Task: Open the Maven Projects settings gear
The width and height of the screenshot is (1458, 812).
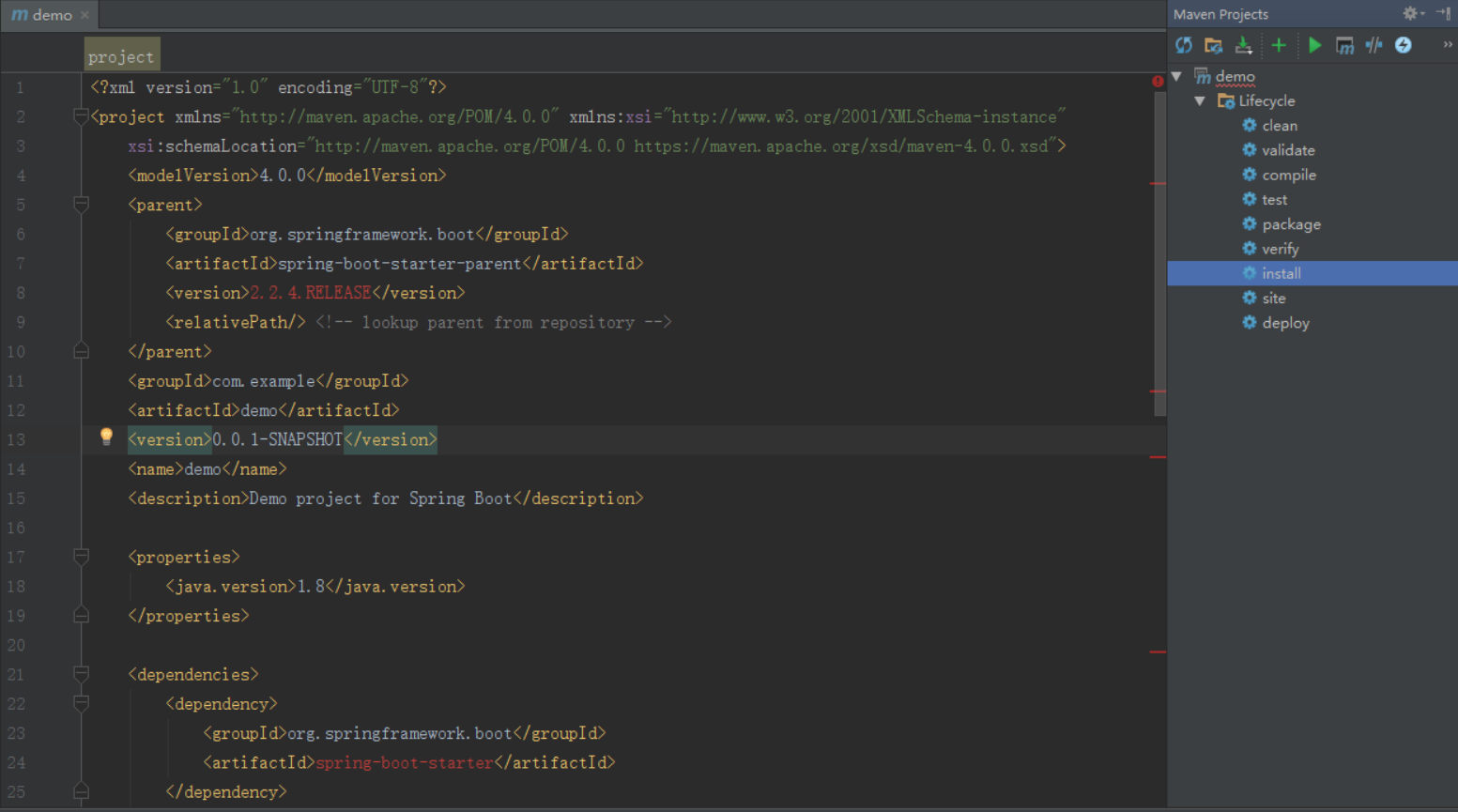Action: point(1410,13)
